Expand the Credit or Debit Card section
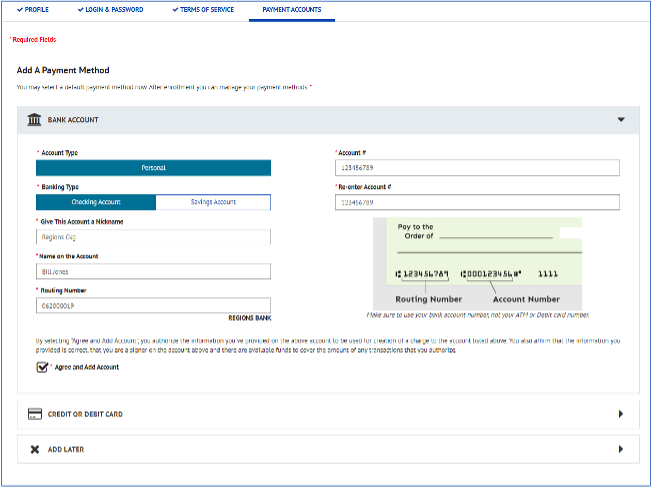 [620, 414]
